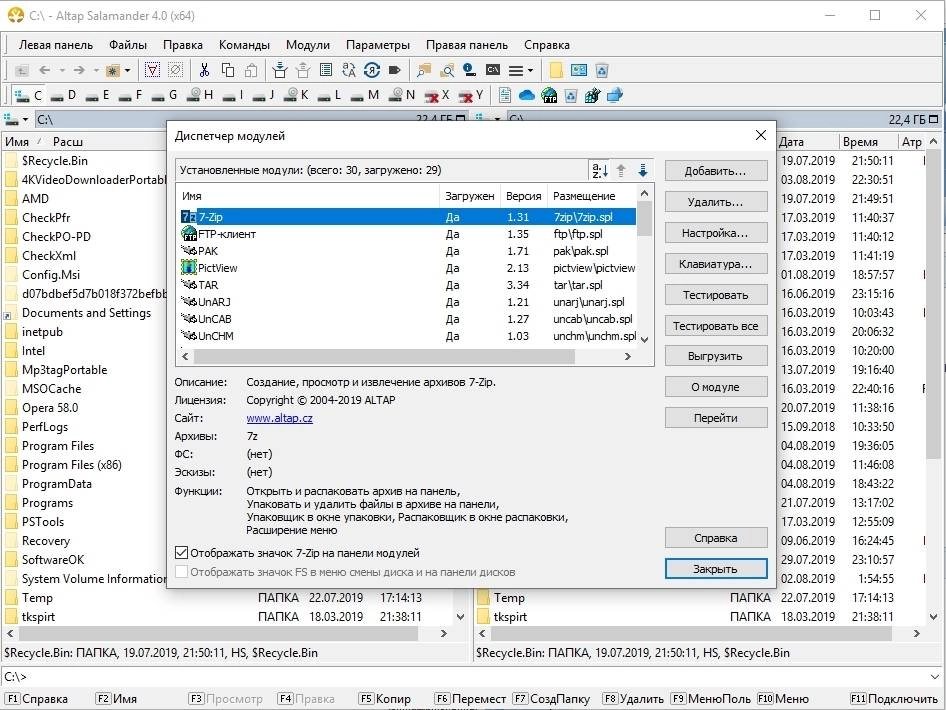Open Forward history dropdown arrow
This screenshot has width=946, height=710.
point(96,71)
